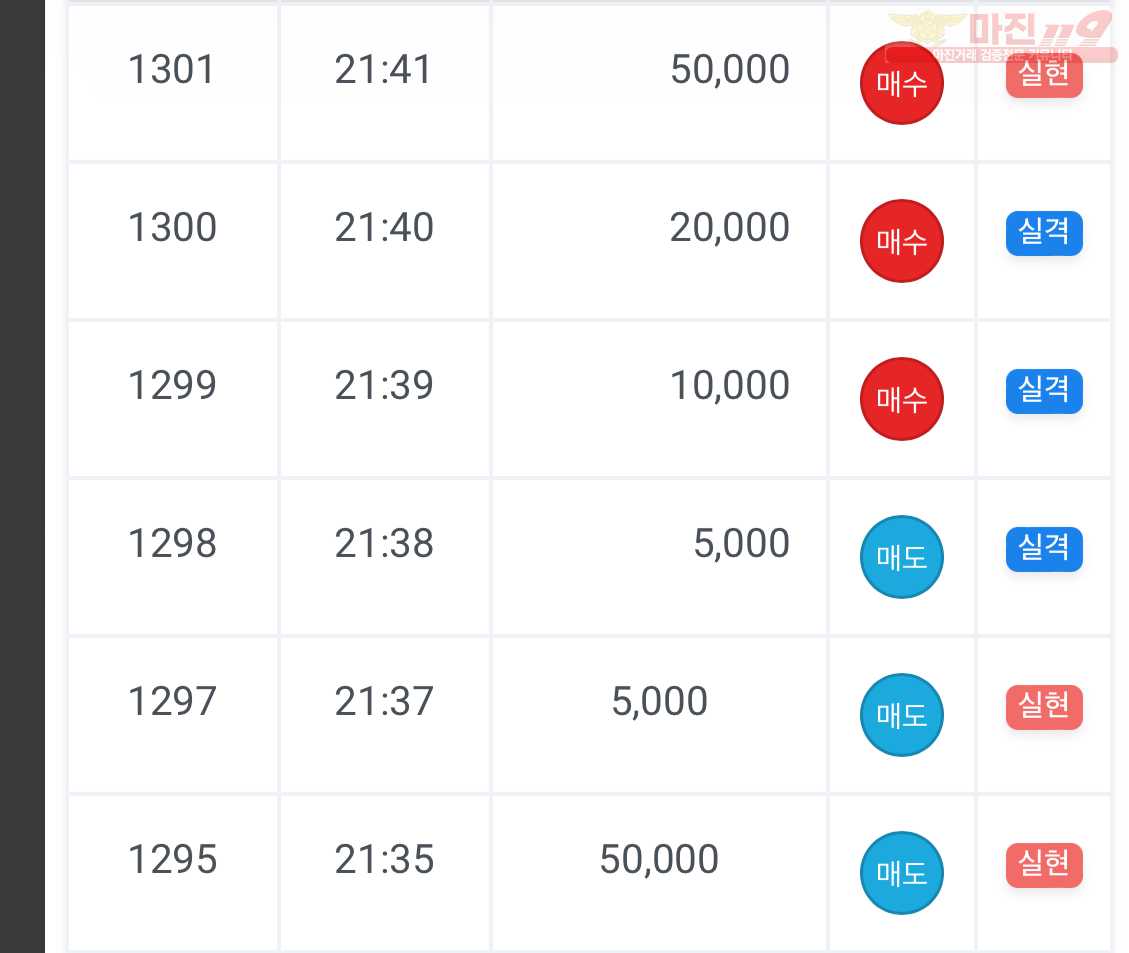
Task: Select the 10,000 amount cell
Action: coord(659,399)
